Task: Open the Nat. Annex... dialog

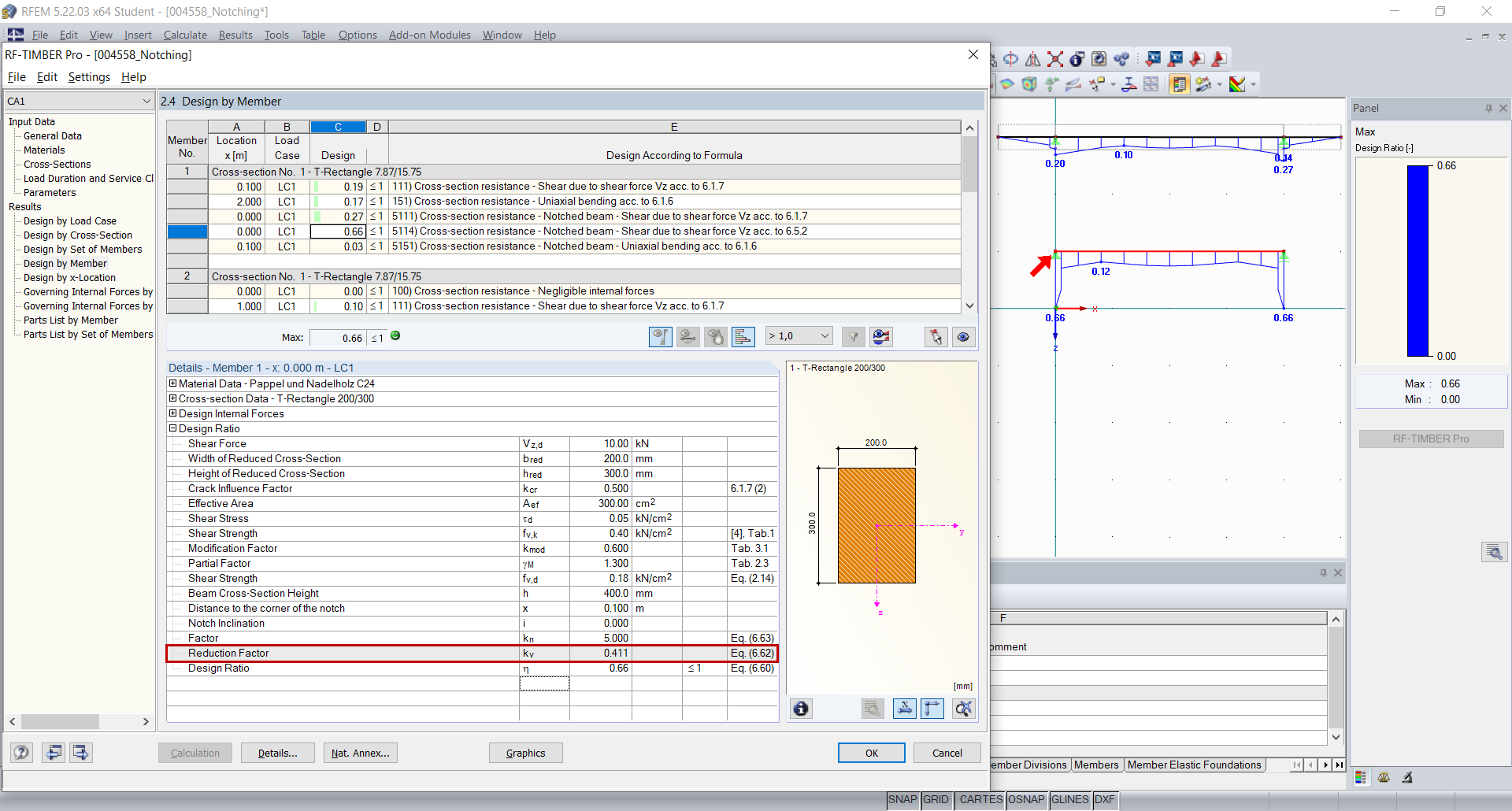Action: pyautogui.click(x=360, y=753)
